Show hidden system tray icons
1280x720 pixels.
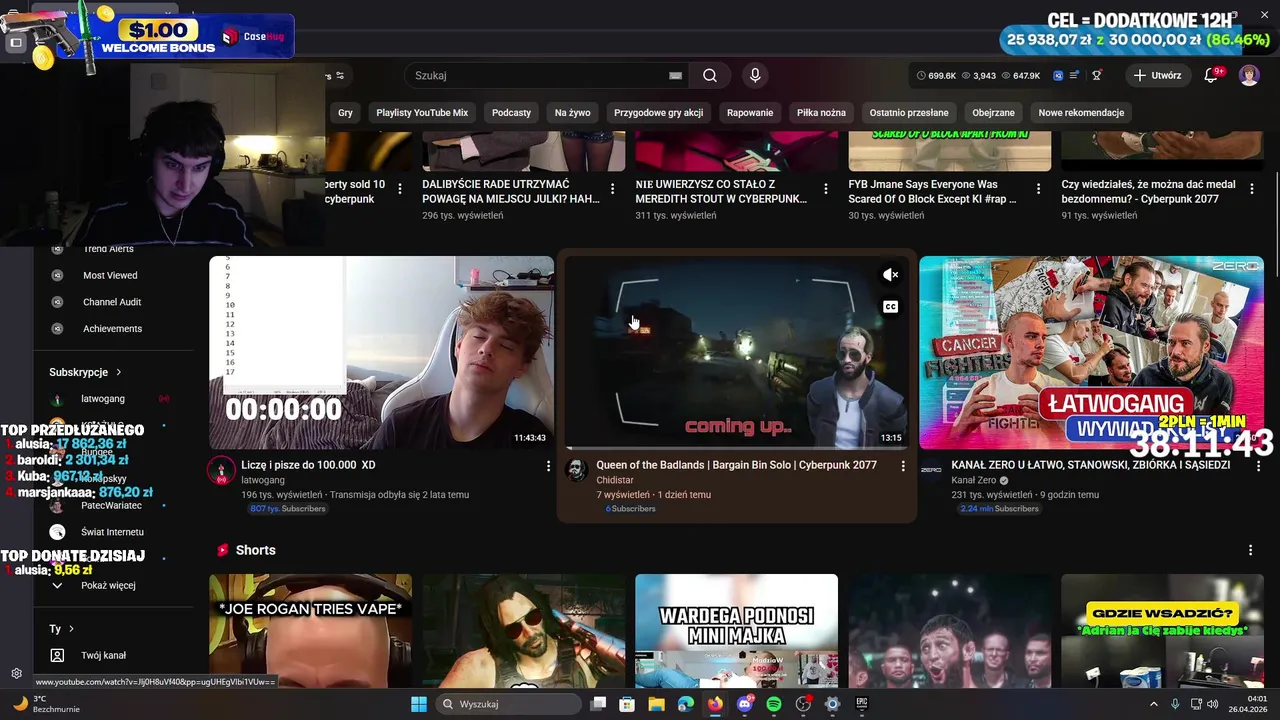click(x=1154, y=704)
